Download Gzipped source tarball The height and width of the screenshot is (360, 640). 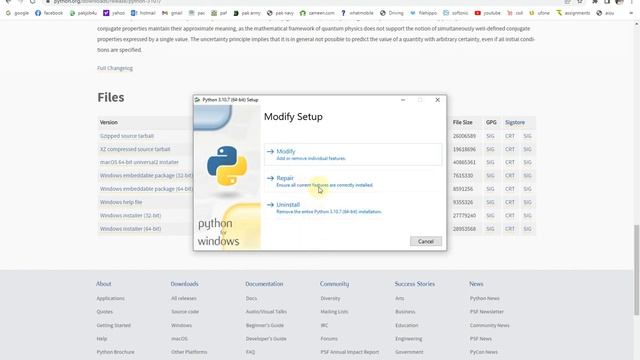pyautogui.click(x=127, y=136)
